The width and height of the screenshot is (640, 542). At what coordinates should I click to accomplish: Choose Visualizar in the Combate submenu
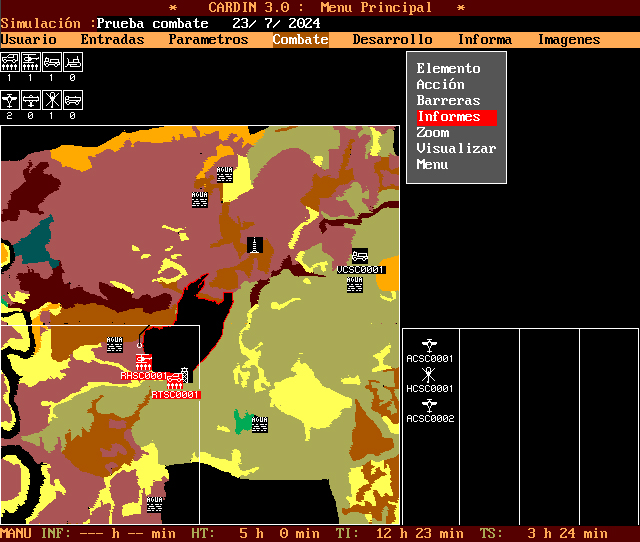pos(456,149)
